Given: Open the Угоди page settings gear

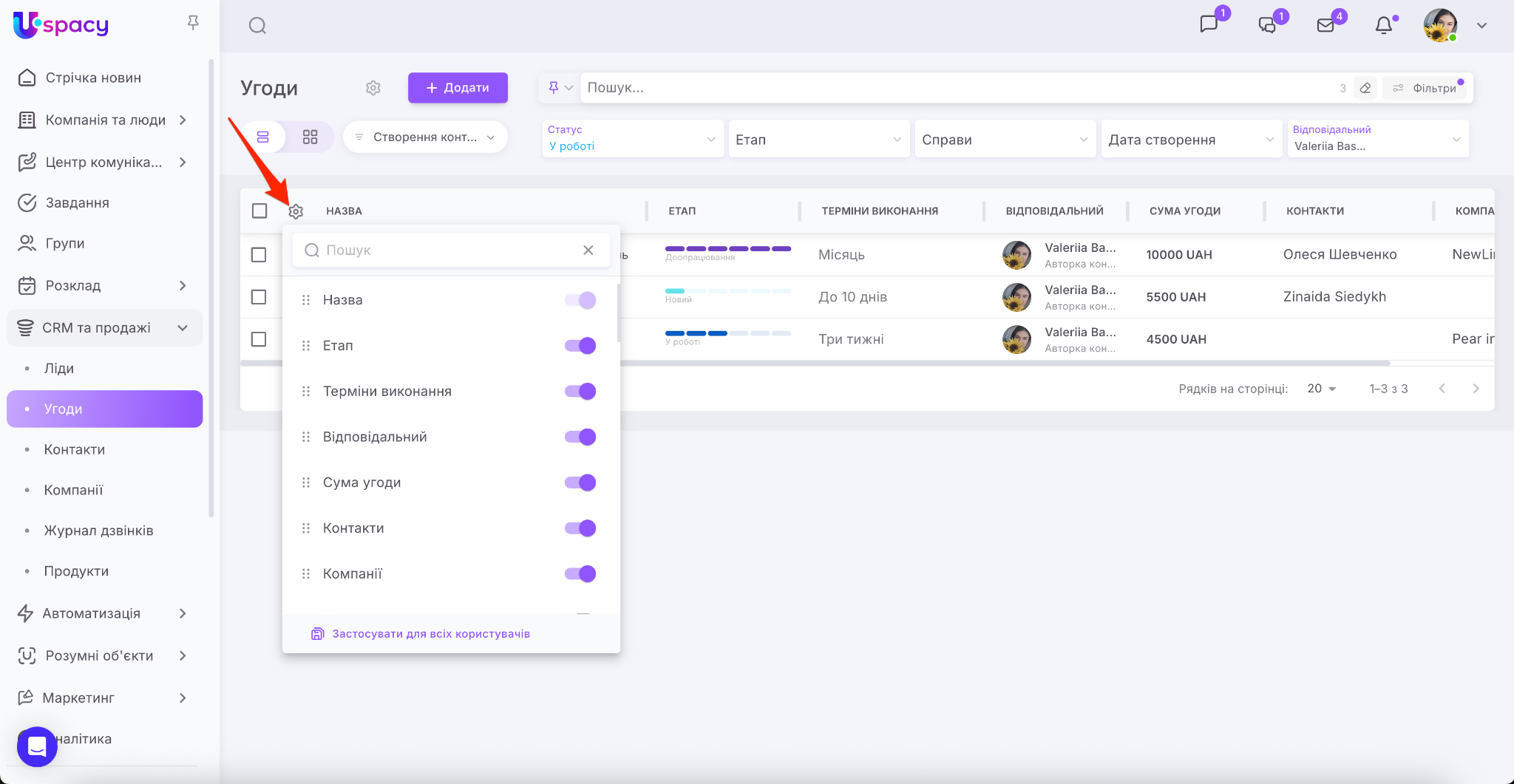Looking at the screenshot, I should click(x=373, y=88).
